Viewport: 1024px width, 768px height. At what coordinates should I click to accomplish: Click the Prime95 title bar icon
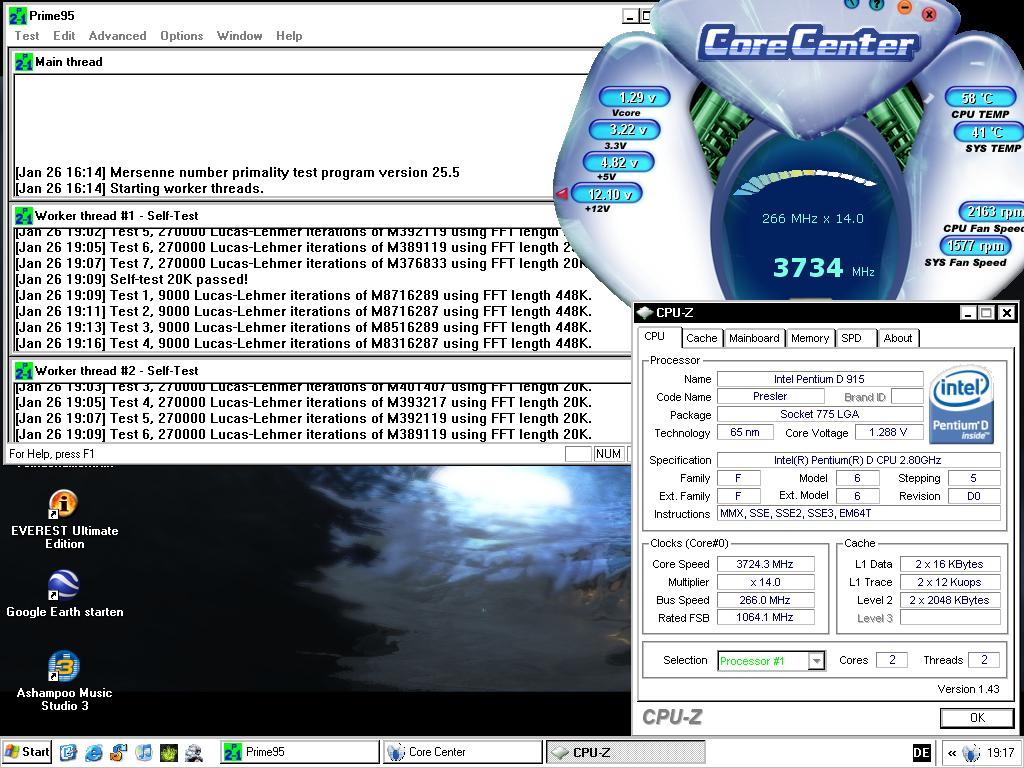18,15
